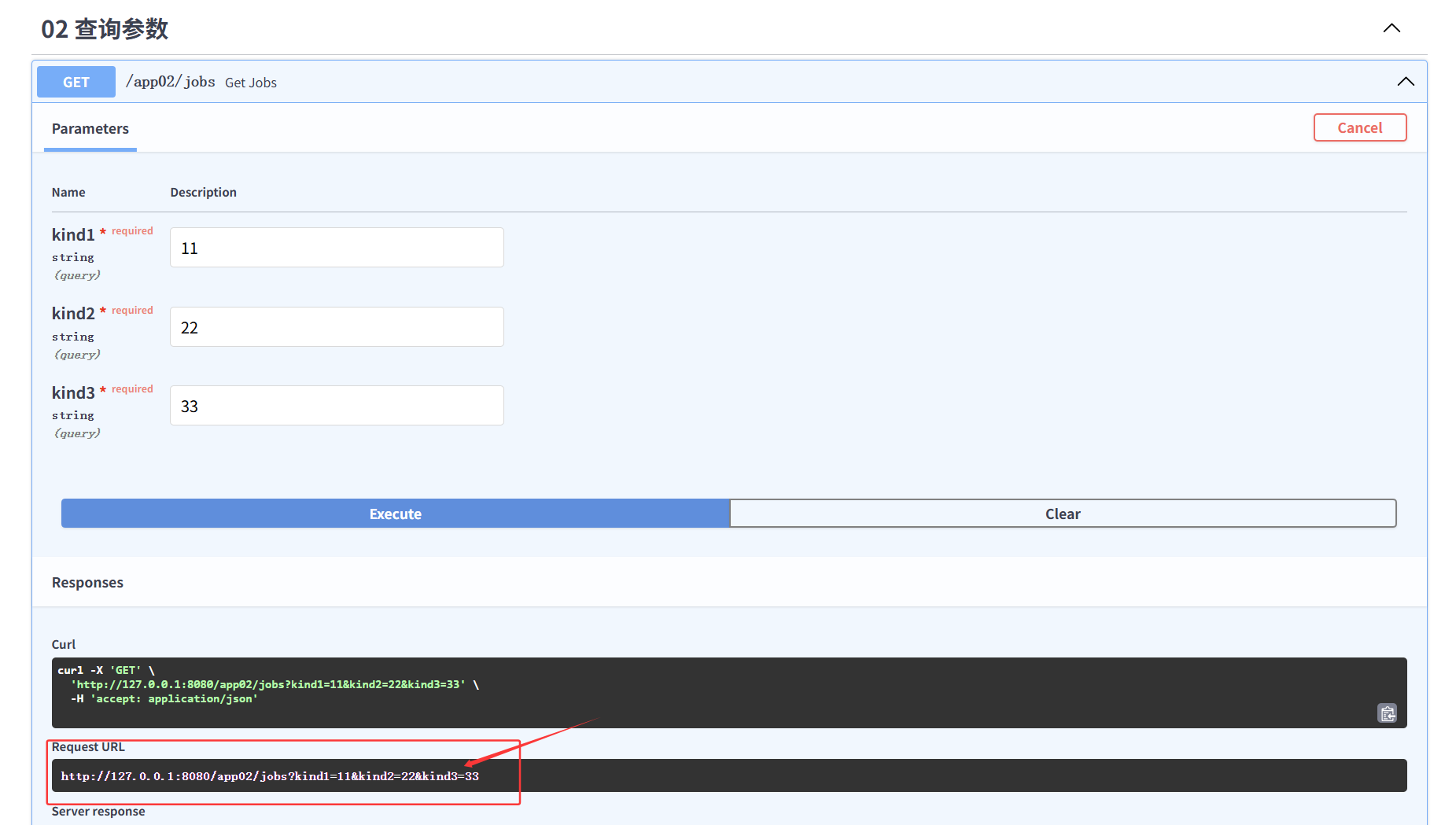This screenshot has width=1456, height=825.
Task: Copy the curl command to clipboard
Action: pyautogui.click(x=1387, y=713)
